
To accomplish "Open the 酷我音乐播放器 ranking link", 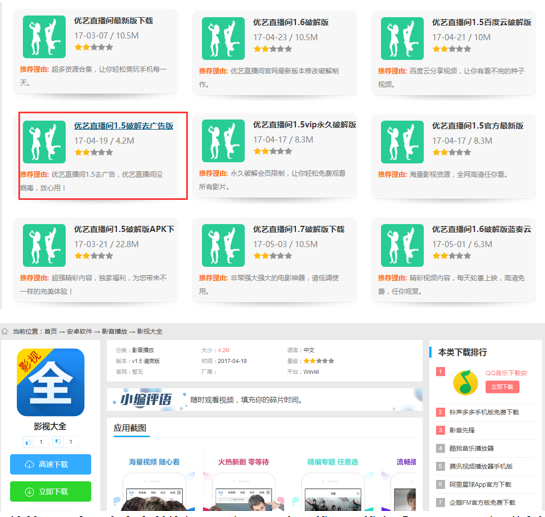I will 471,449.
